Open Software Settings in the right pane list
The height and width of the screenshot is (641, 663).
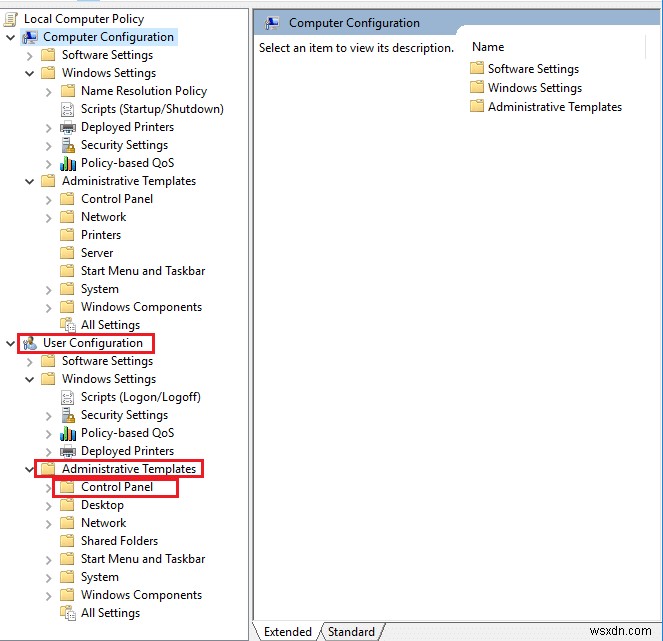coord(533,68)
